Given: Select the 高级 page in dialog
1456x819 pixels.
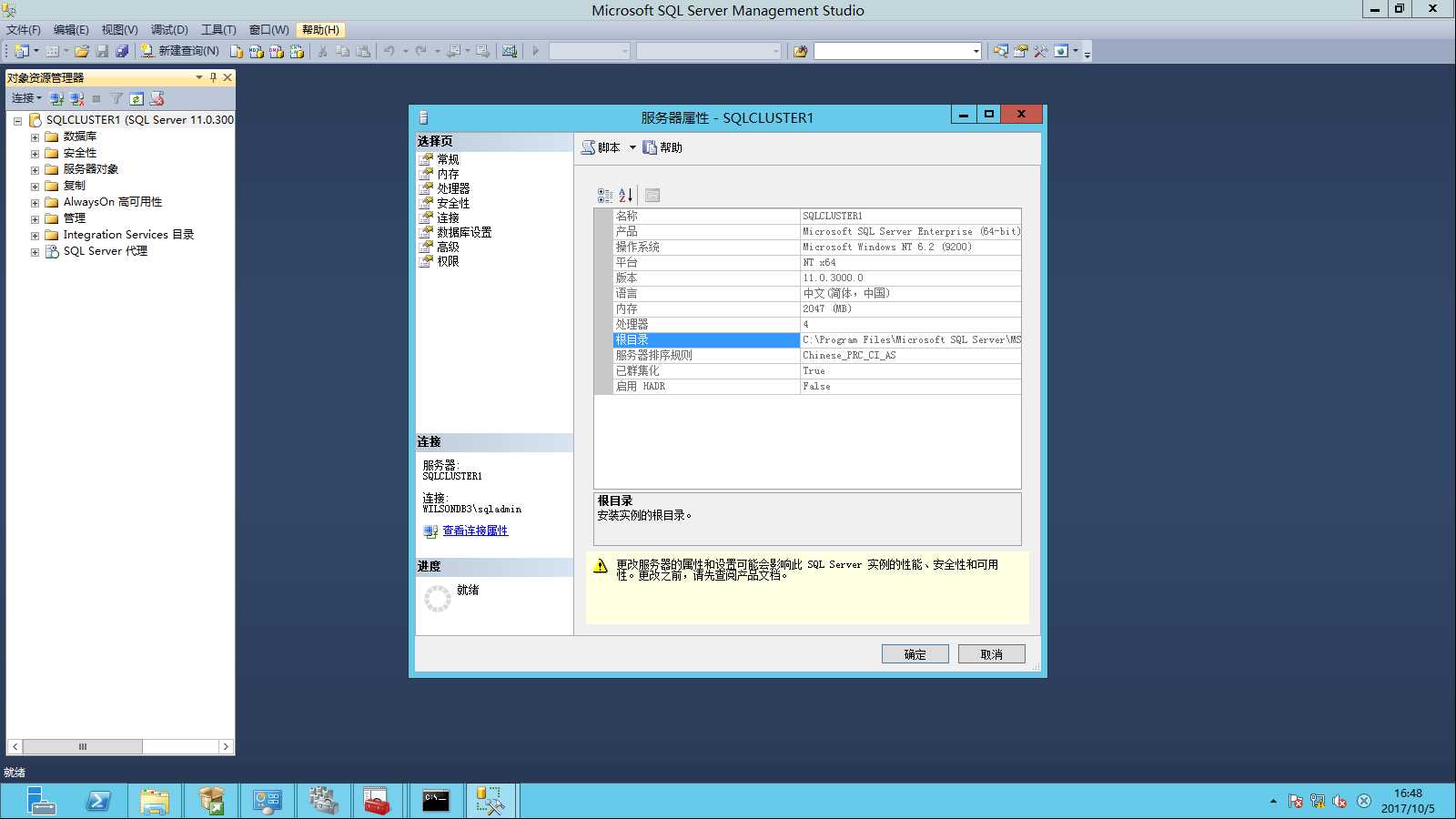Looking at the screenshot, I should pos(448,247).
